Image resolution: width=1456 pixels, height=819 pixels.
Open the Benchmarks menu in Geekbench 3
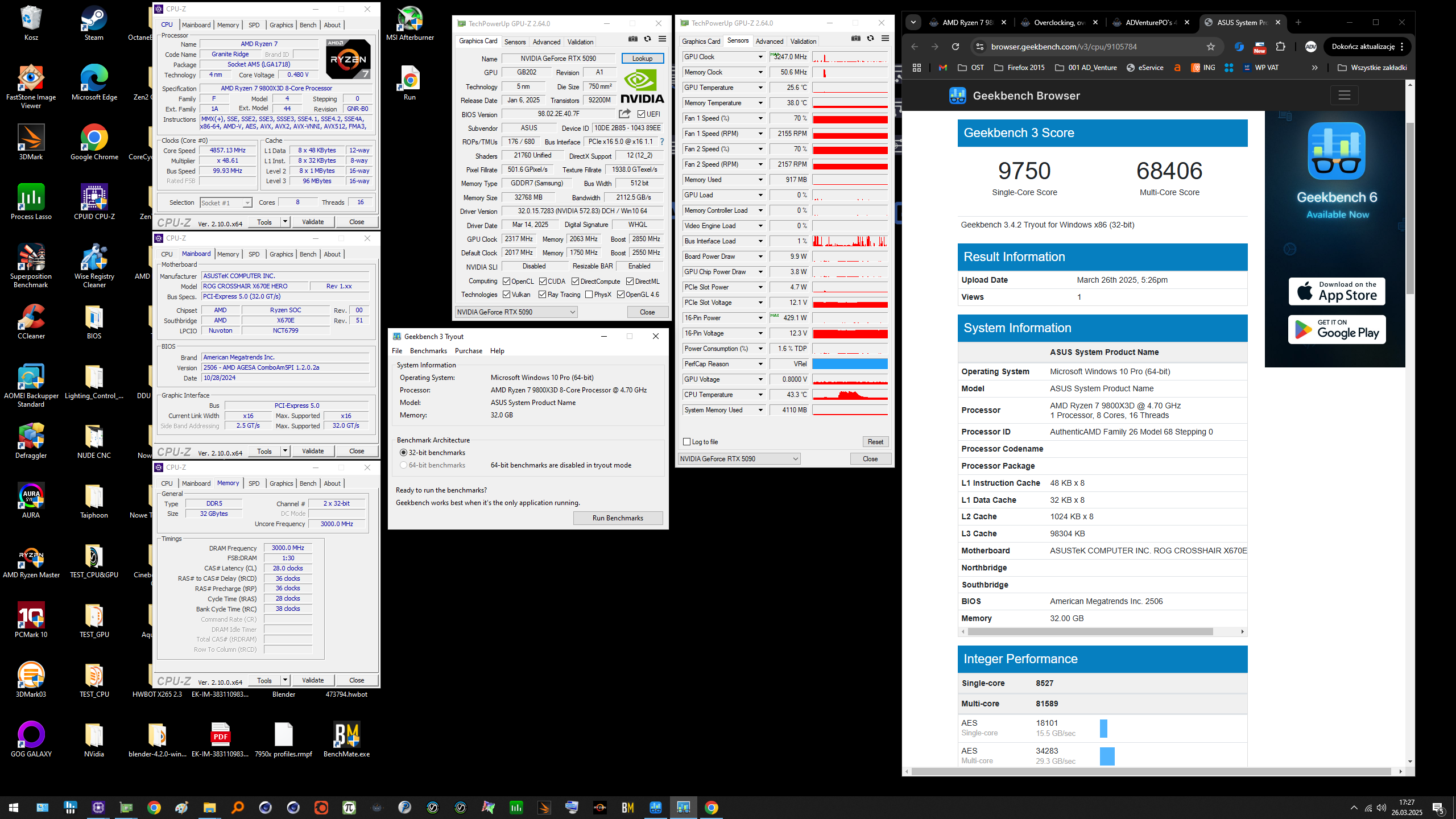428,351
